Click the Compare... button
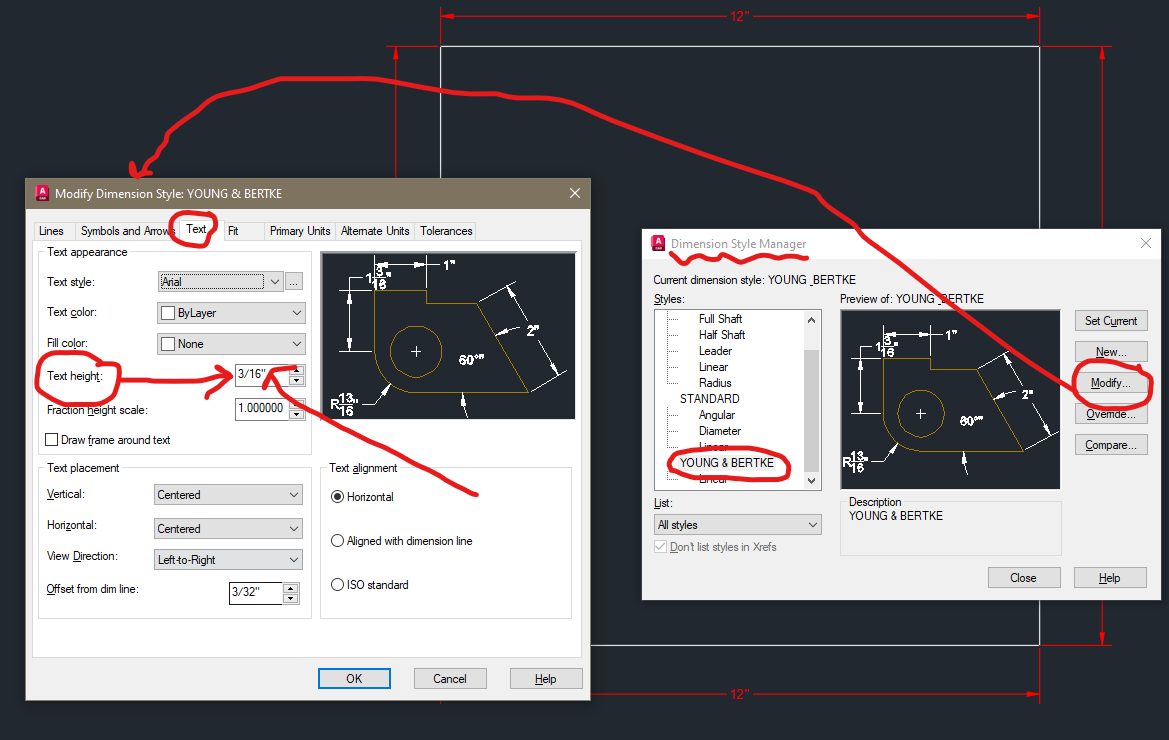The width and height of the screenshot is (1169, 740). point(1111,445)
